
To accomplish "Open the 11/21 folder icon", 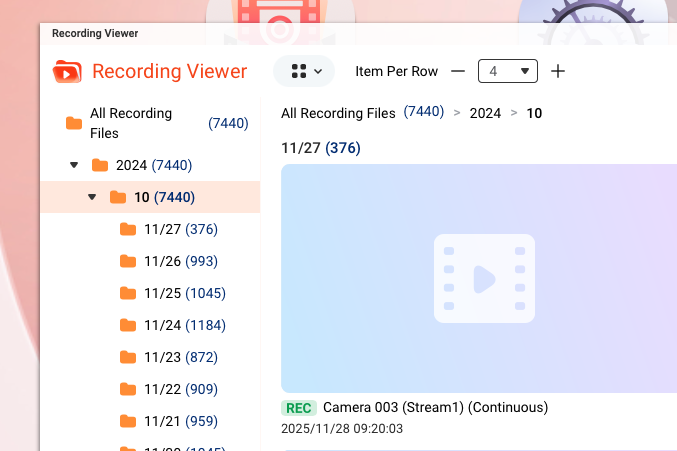I will pyautogui.click(x=127, y=421).
